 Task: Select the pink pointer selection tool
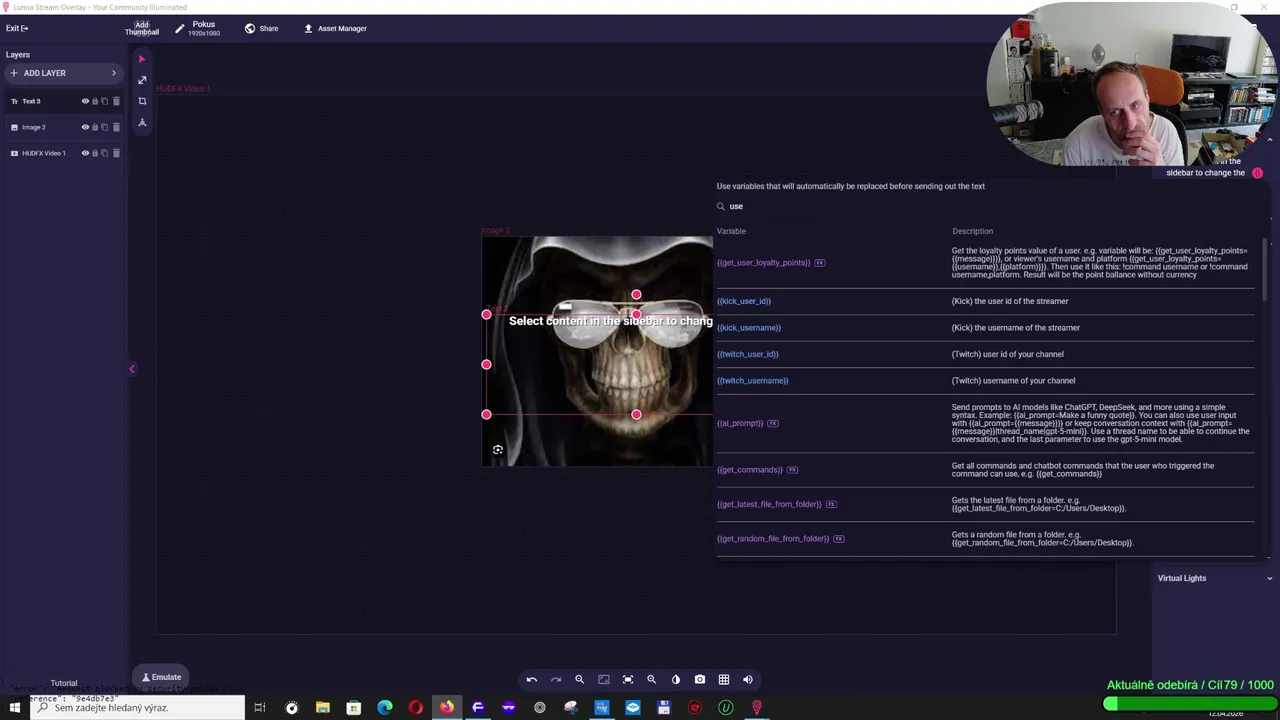tap(141, 59)
